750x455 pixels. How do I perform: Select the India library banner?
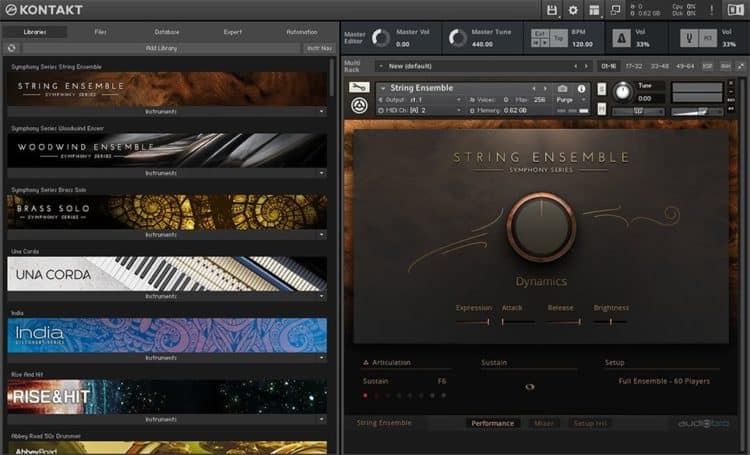(167, 335)
